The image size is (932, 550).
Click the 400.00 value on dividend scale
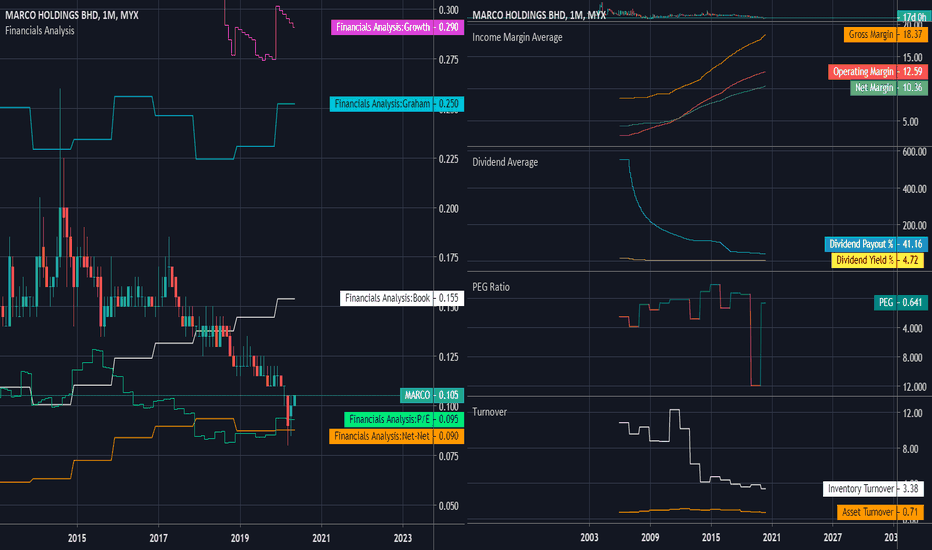914,189
